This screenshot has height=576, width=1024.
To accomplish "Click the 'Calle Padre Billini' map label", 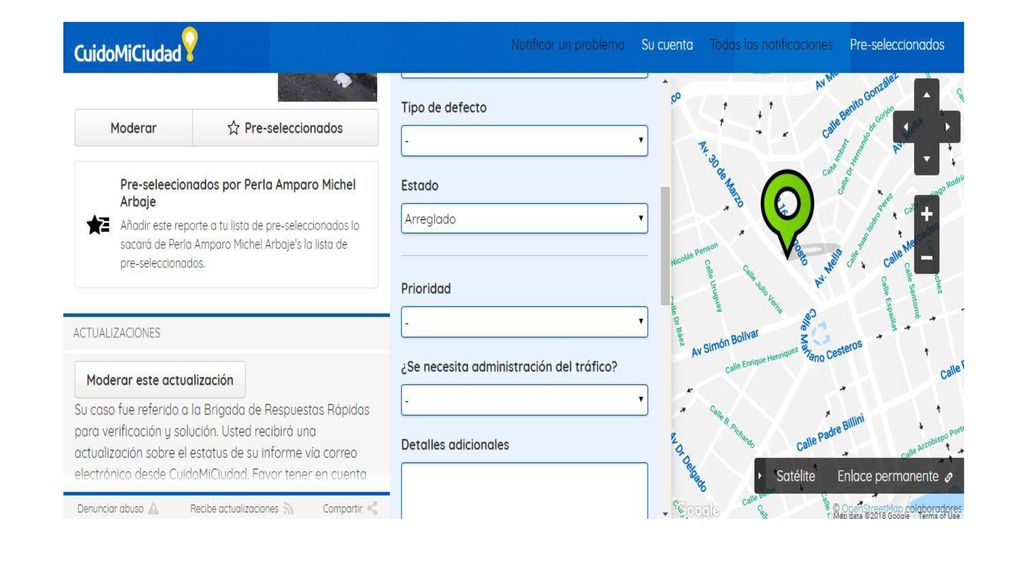I will click(x=830, y=432).
